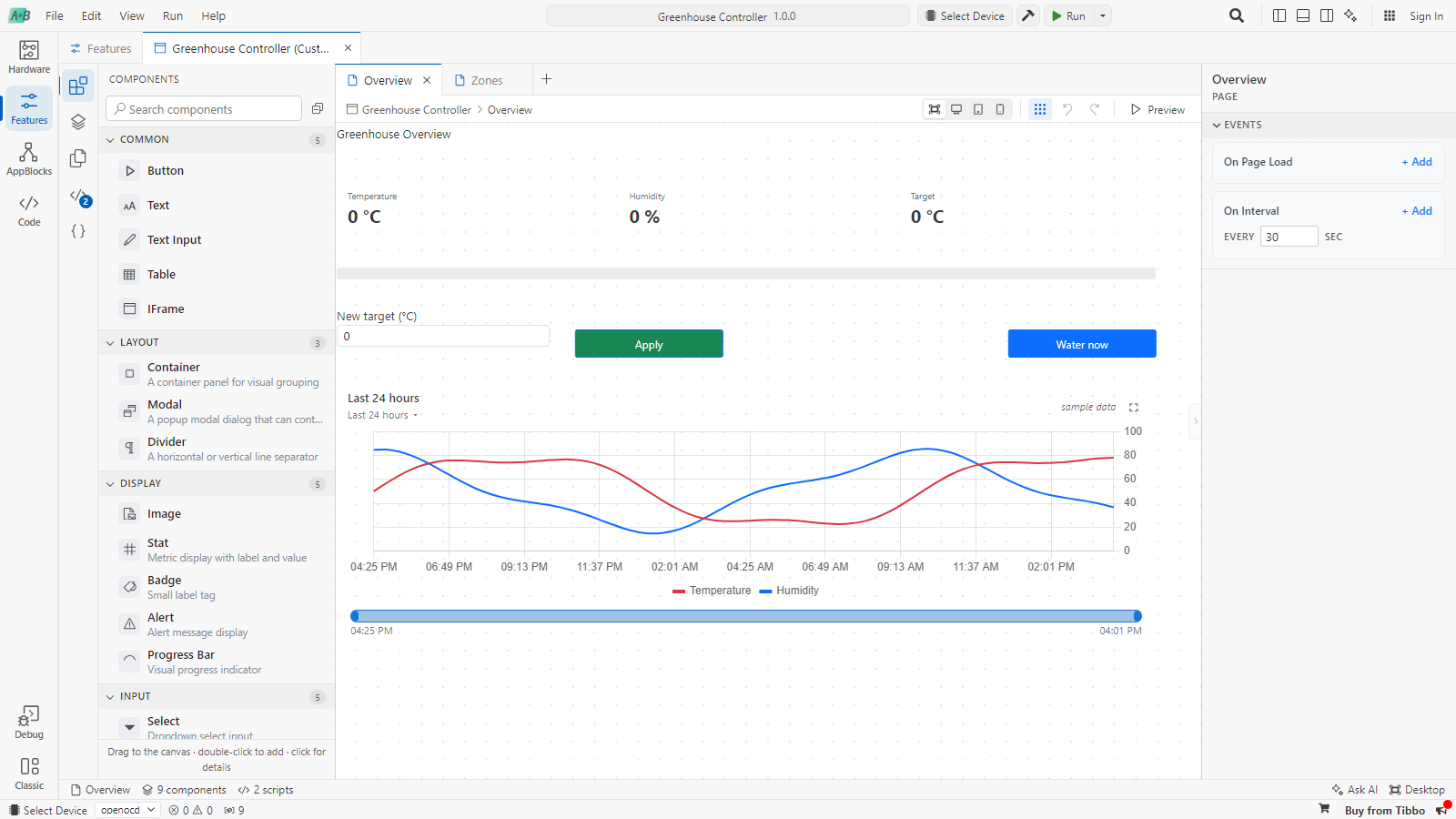The height and width of the screenshot is (819, 1456).
Task: Click the interval seconds input field
Action: pyautogui.click(x=1289, y=237)
